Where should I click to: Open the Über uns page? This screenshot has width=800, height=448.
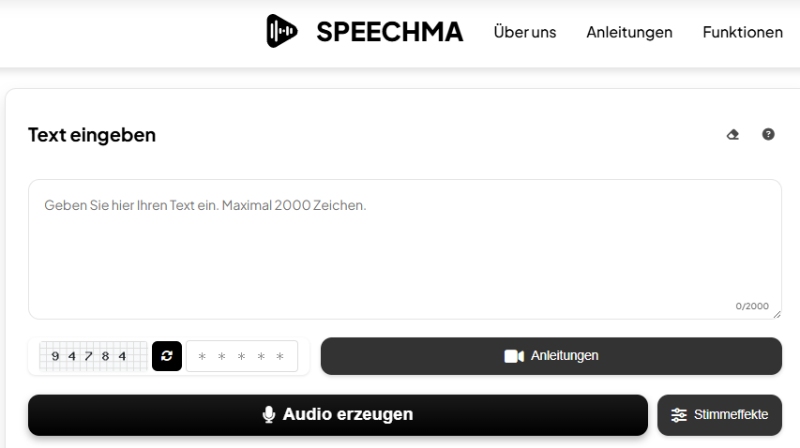(524, 32)
